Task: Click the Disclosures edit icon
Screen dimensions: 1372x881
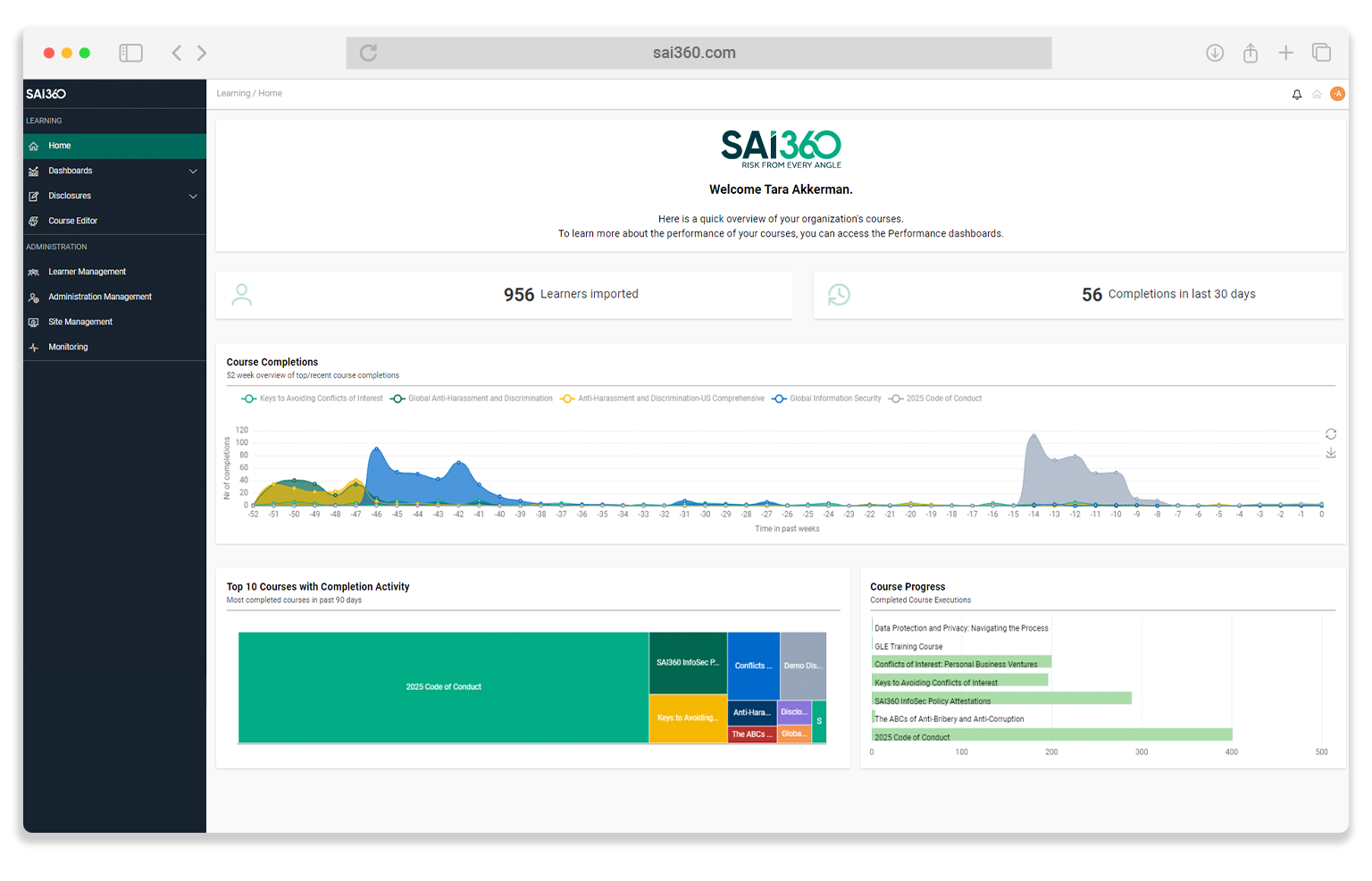Action: click(x=34, y=196)
